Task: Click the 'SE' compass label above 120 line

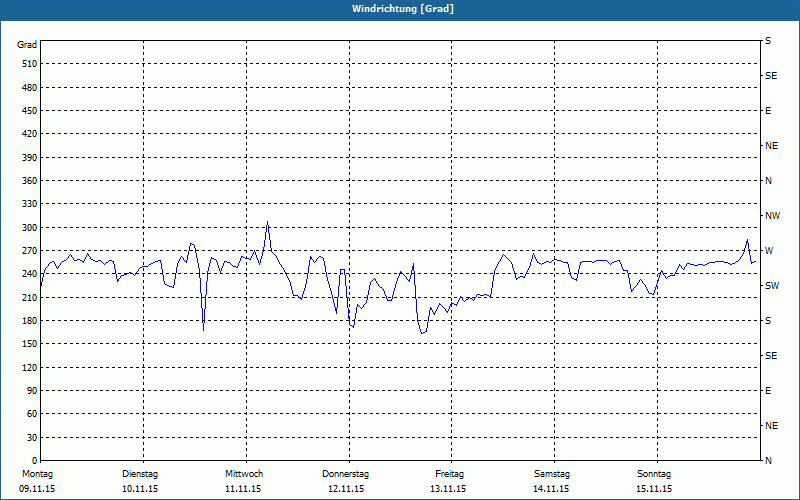Action: pos(771,356)
